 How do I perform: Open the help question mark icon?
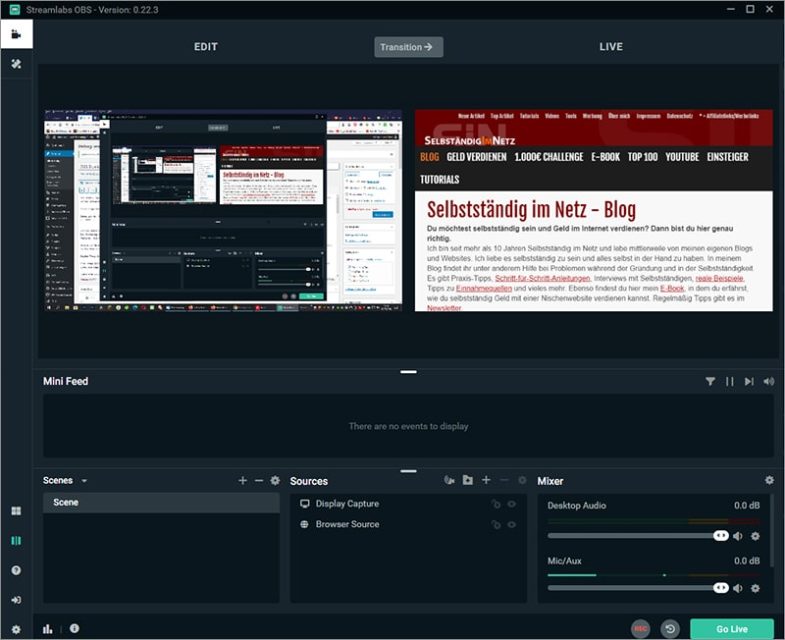16,570
